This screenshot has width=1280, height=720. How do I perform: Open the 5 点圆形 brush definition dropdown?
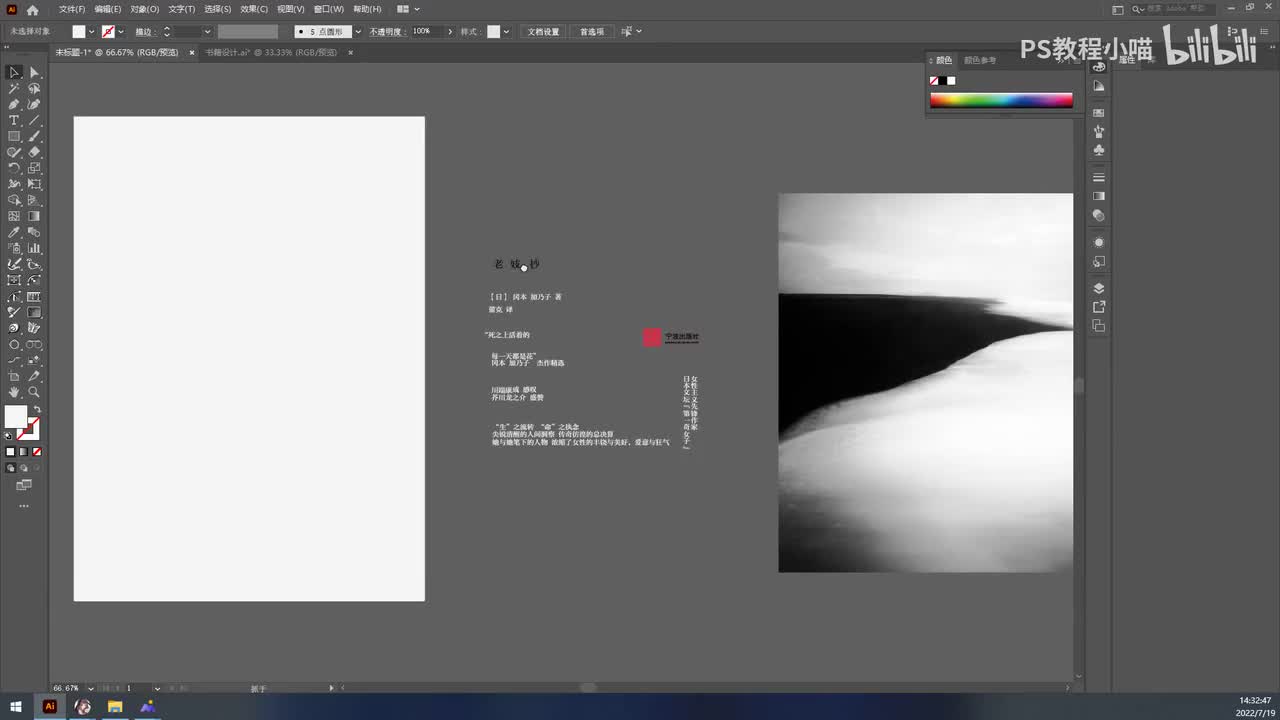[x=357, y=32]
